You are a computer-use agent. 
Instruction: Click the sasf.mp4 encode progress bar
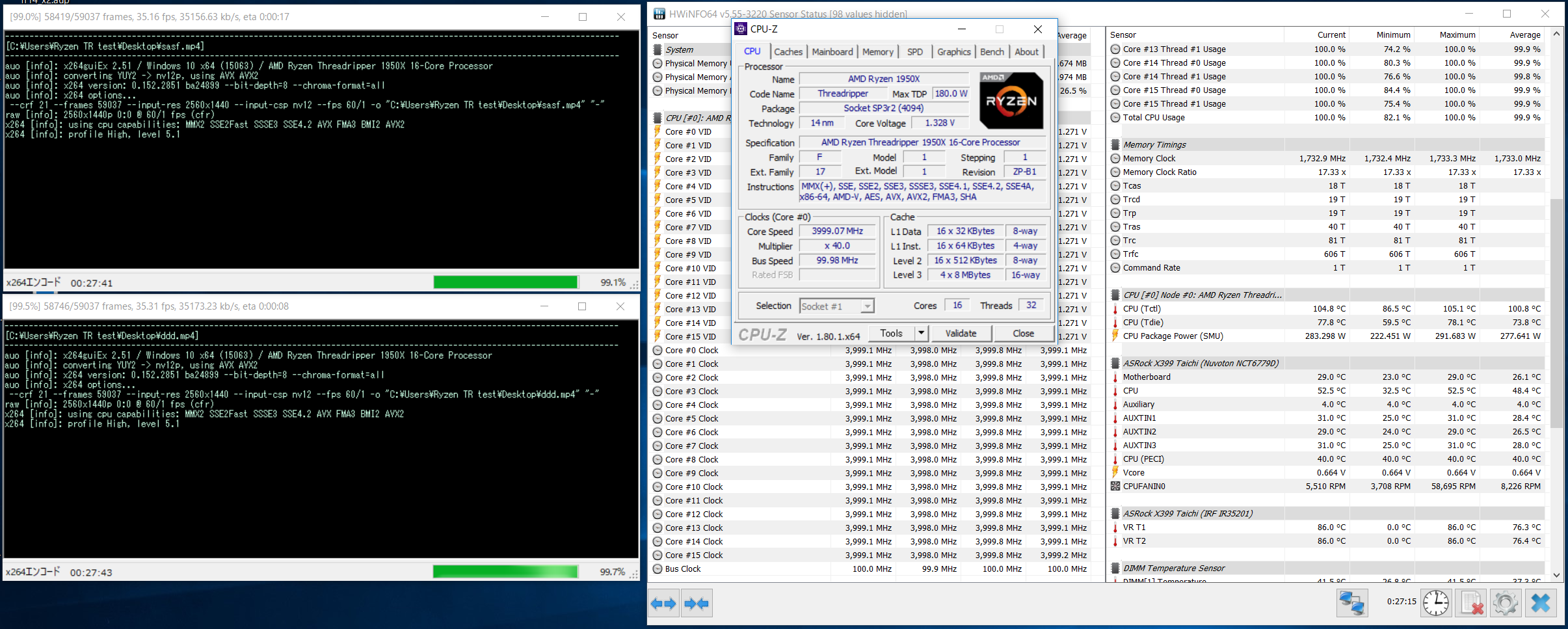(505, 282)
